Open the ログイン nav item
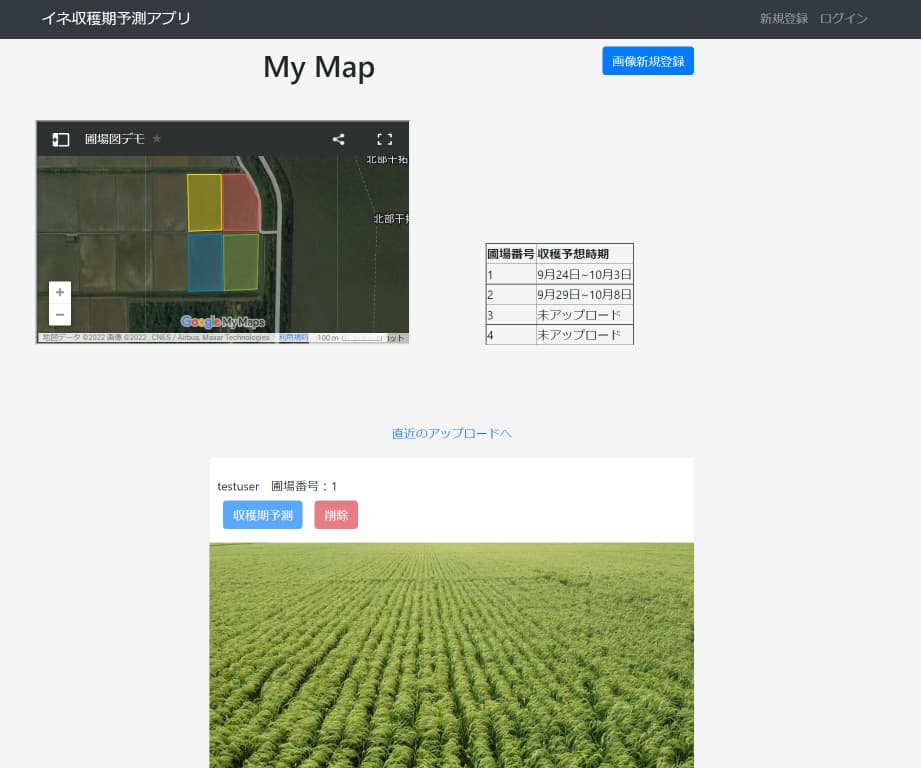The image size is (921, 768). point(843,19)
